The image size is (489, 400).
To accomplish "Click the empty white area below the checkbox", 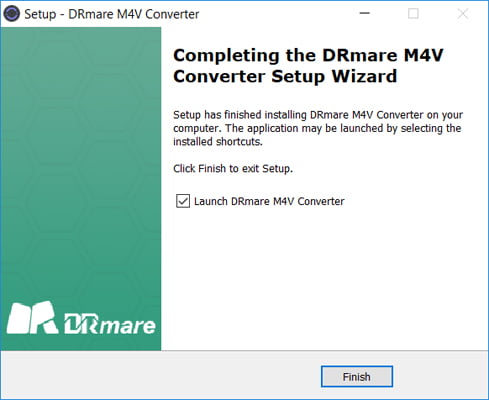I will click(323, 277).
